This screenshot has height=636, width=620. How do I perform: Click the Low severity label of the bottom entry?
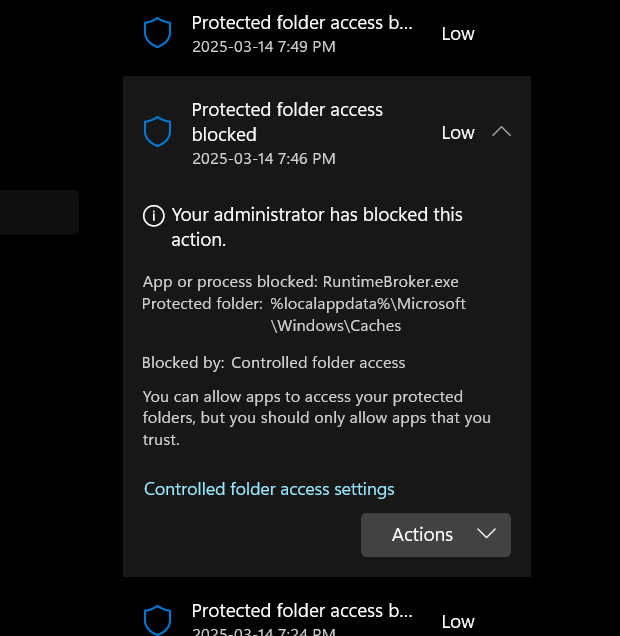[458, 621]
